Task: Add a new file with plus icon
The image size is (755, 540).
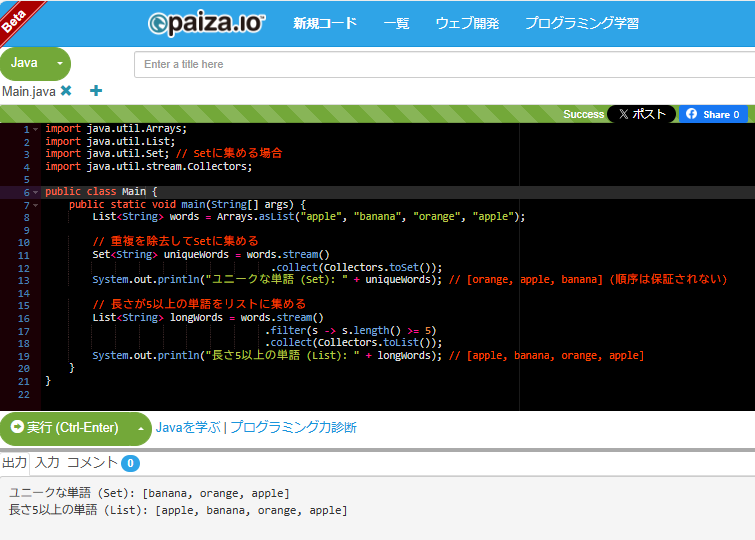Action: [x=96, y=91]
